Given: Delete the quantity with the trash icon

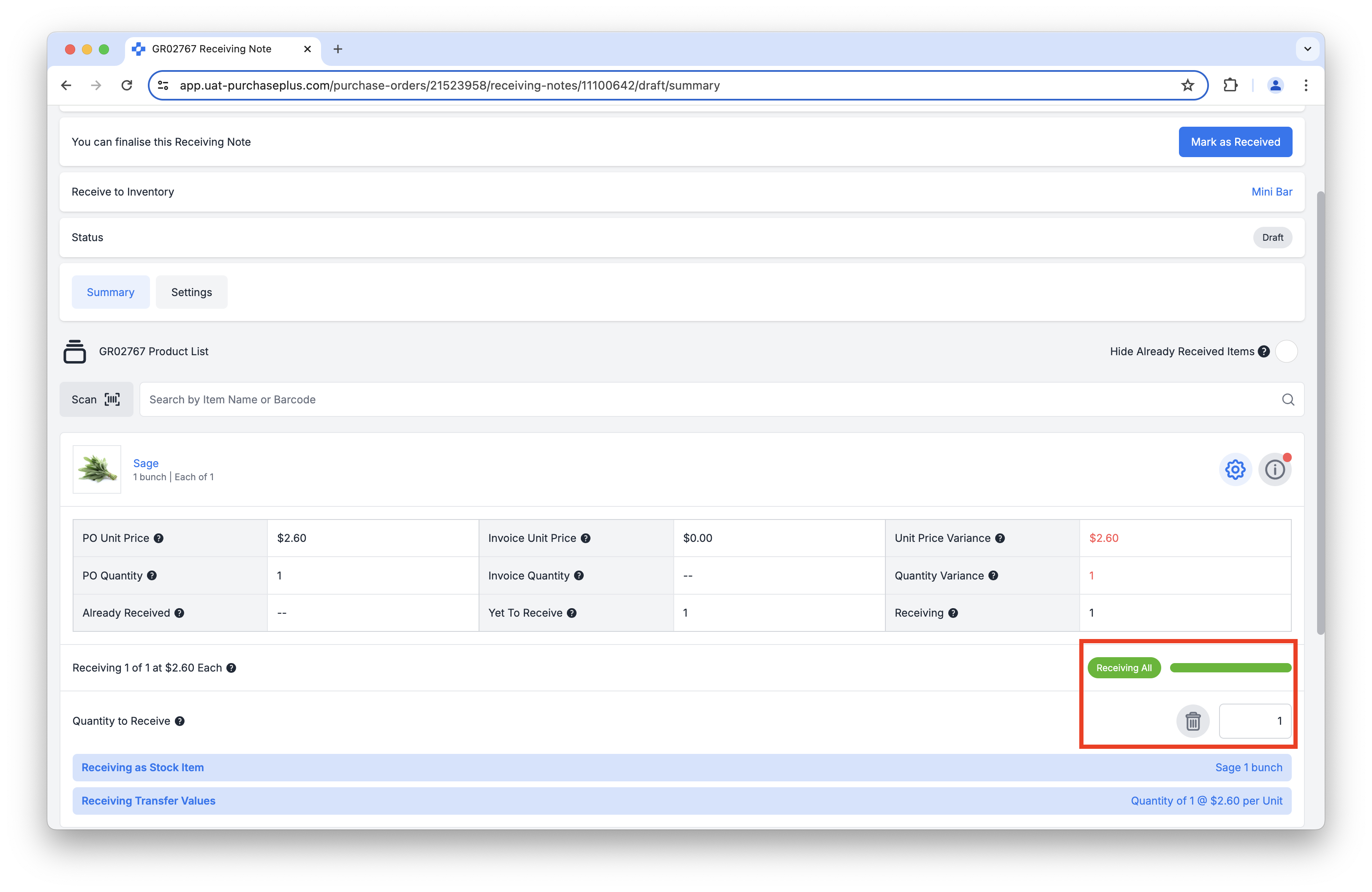Looking at the screenshot, I should (x=1193, y=721).
